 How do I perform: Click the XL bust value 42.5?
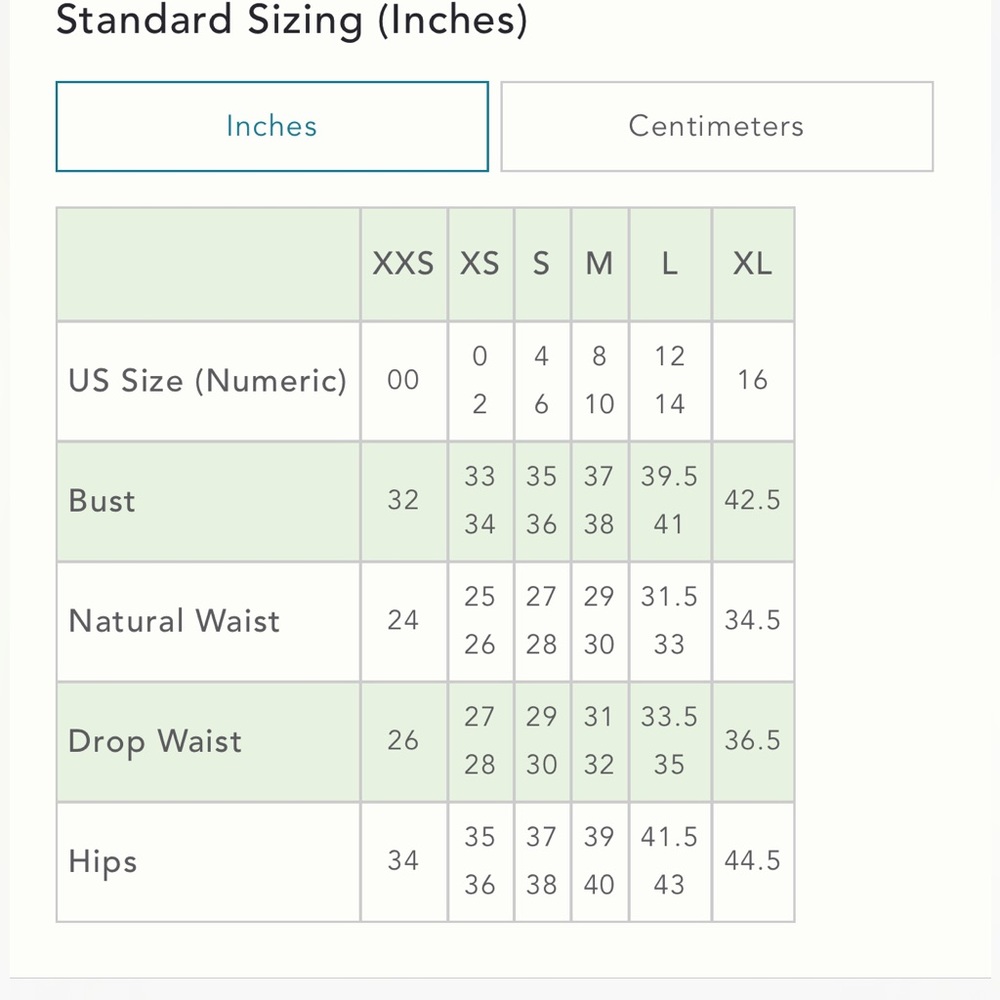[x=752, y=501]
